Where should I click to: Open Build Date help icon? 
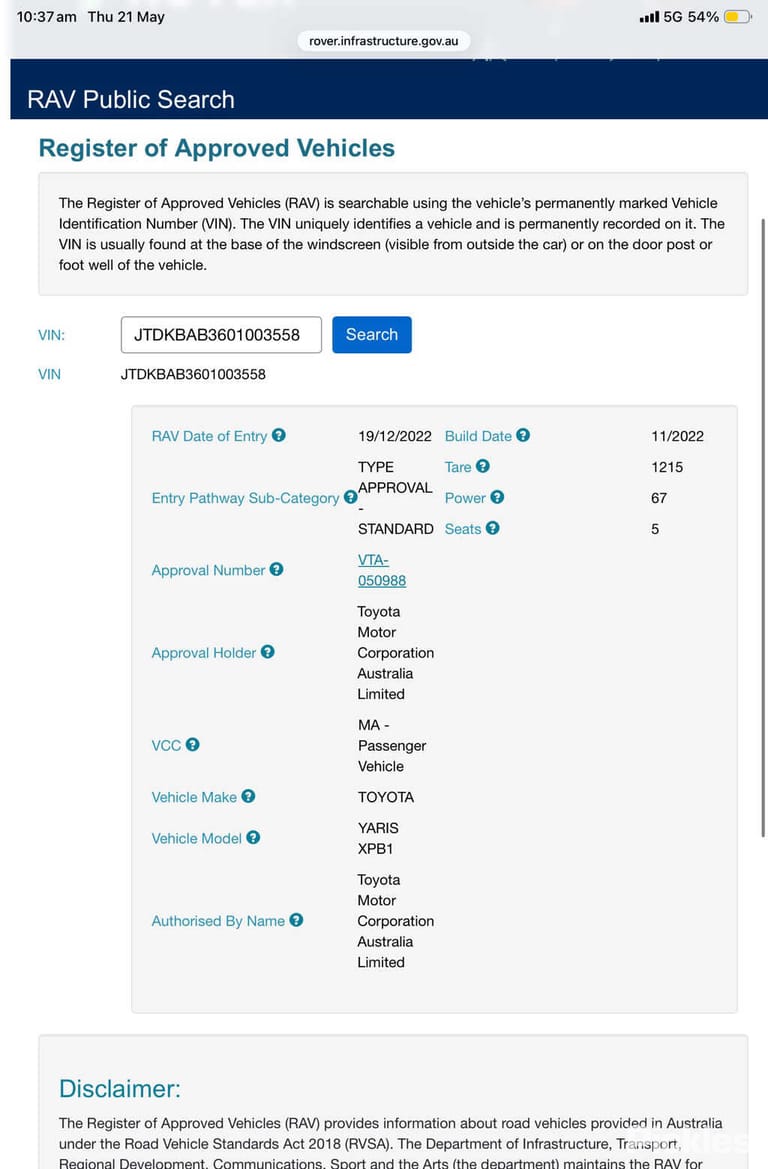click(x=523, y=435)
